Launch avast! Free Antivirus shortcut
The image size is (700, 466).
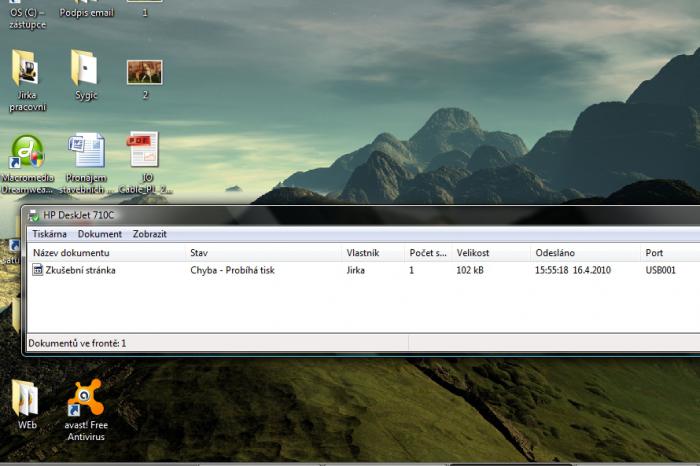86,398
